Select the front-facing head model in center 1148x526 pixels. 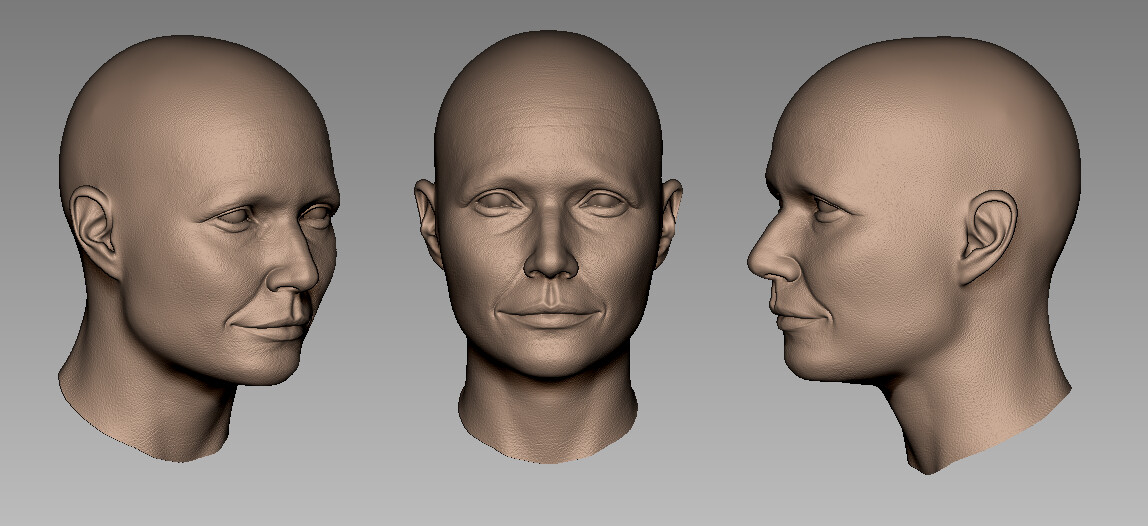548,247
